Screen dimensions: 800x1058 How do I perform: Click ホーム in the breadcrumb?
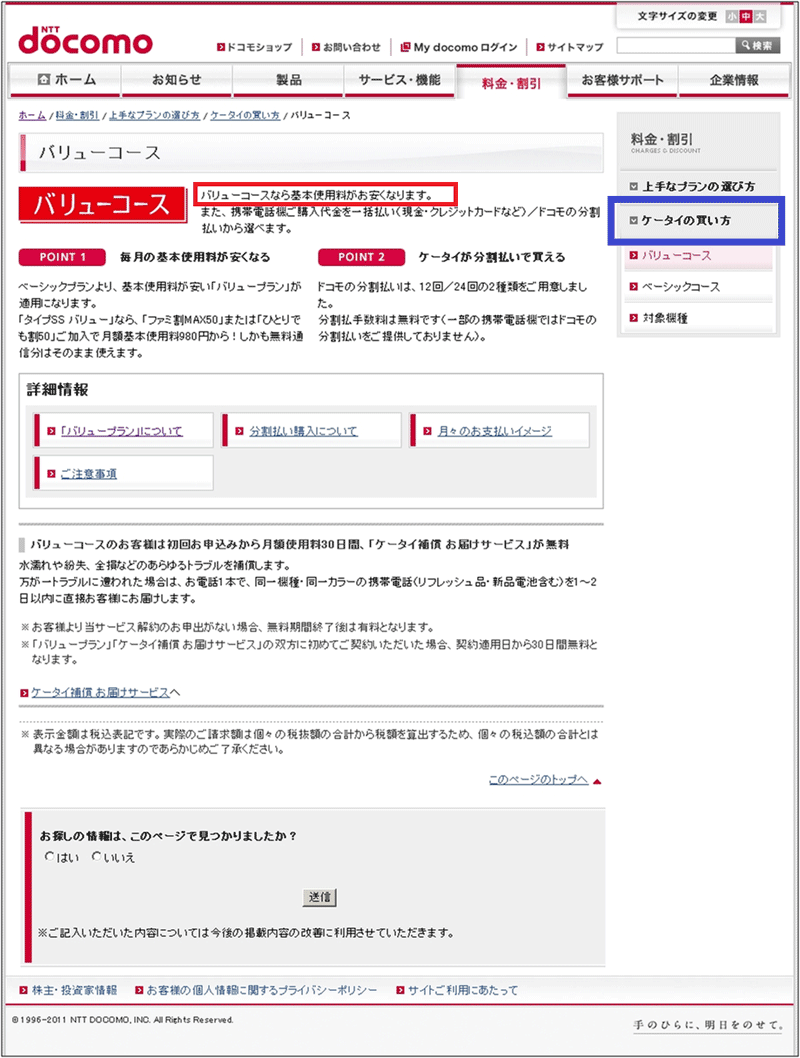coord(32,115)
